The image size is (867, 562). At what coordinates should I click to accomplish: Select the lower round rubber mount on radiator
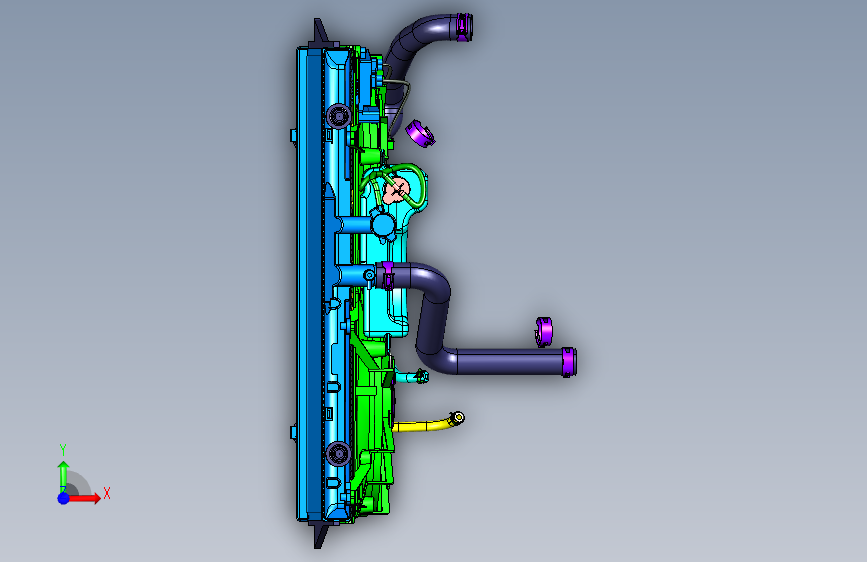pyautogui.click(x=338, y=454)
